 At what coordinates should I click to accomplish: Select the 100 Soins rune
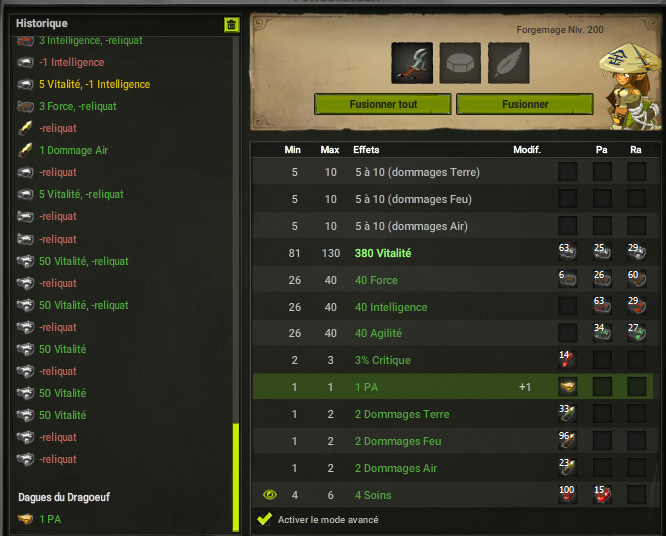pos(567,494)
